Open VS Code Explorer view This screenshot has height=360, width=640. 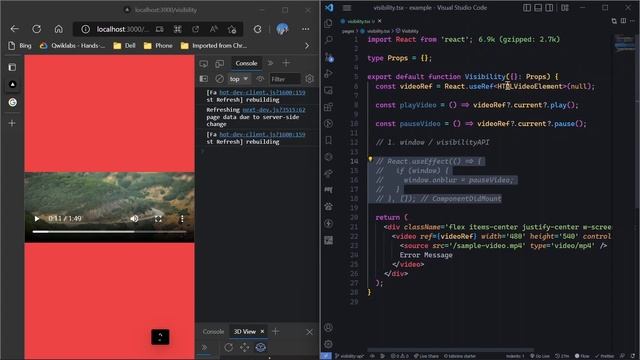[x=329, y=23]
